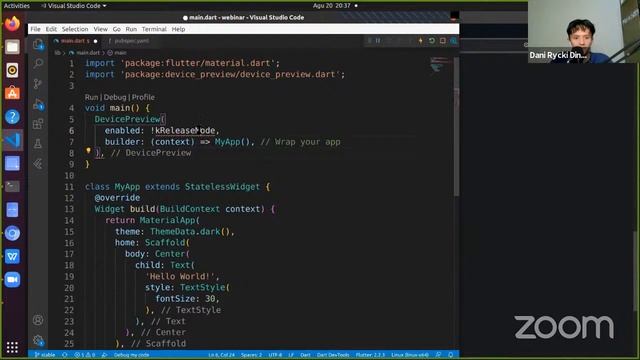The width and height of the screenshot is (640, 360).
Task: Open the Edit menu
Action: (51, 29)
